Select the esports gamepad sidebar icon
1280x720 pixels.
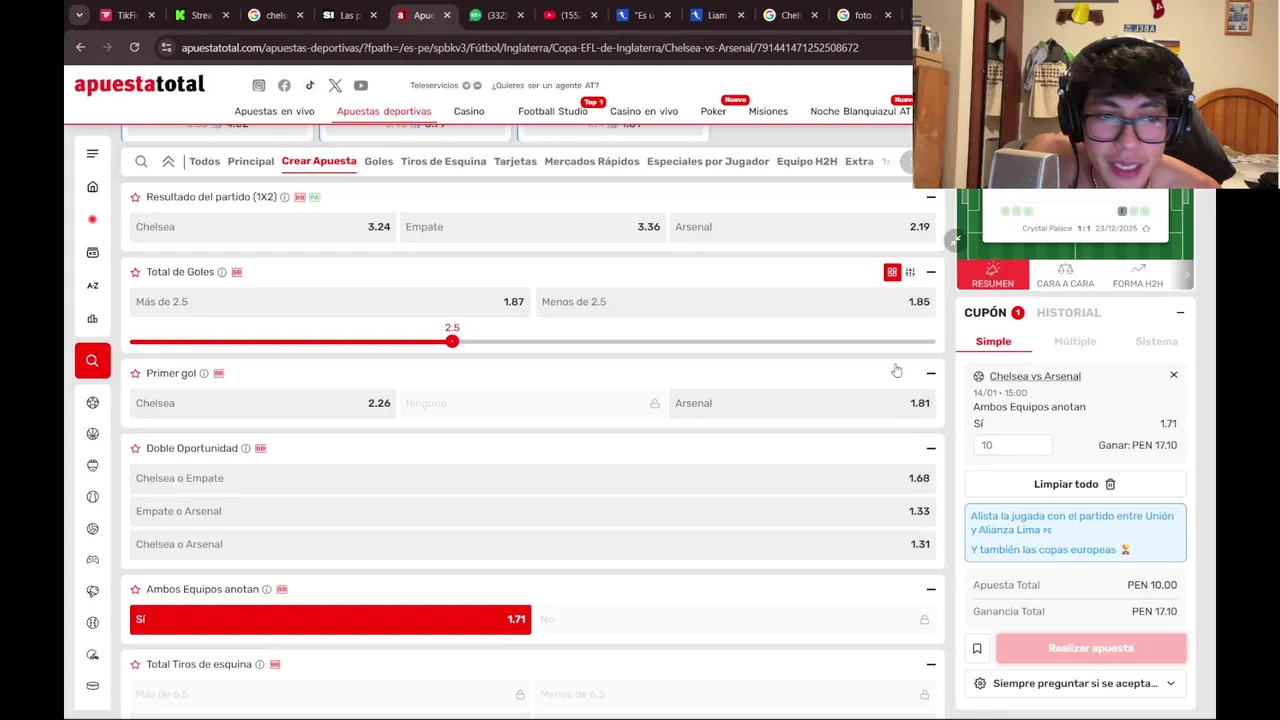point(92,560)
